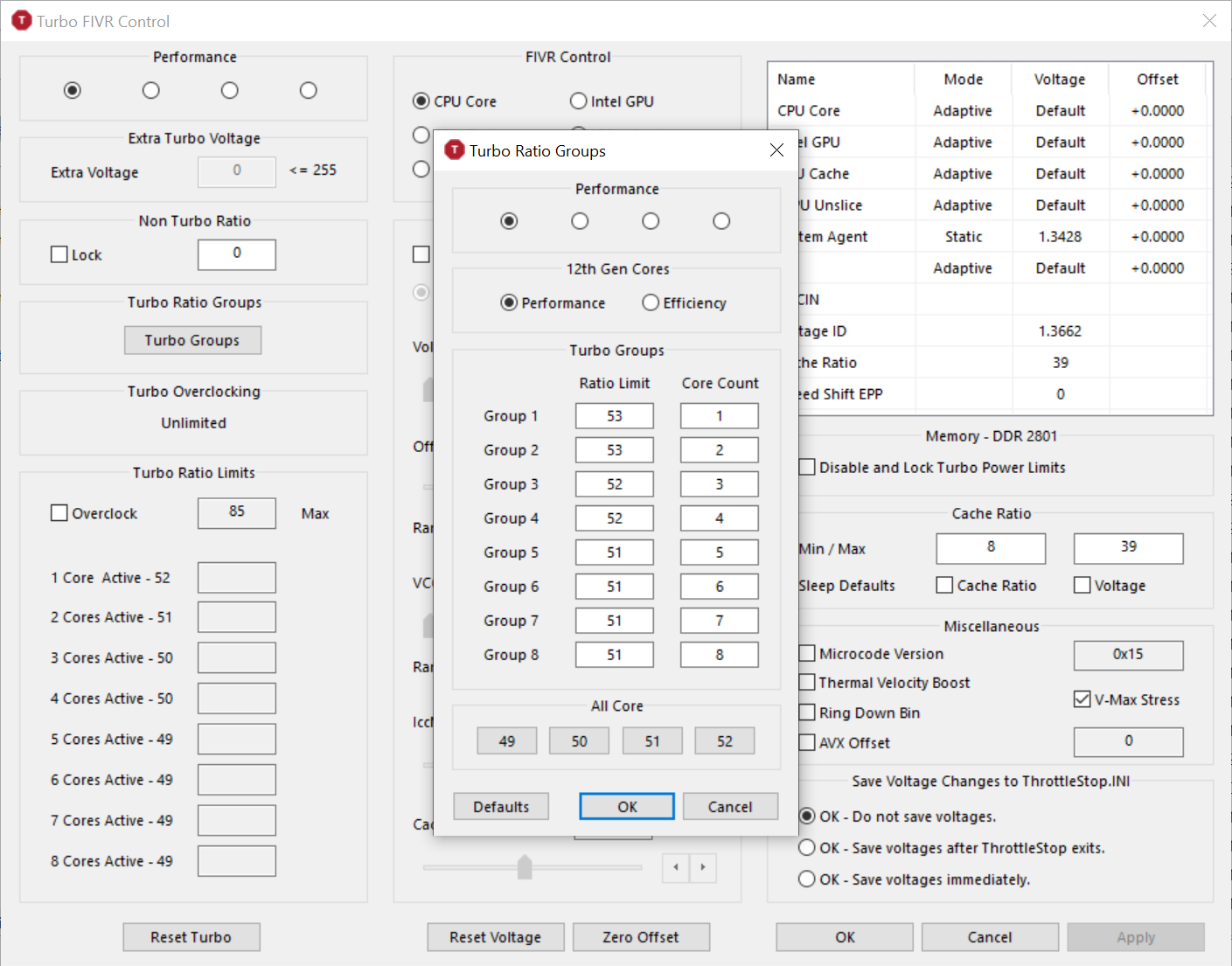Click the AVX Offset value field
The height and width of the screenshot is (966, 1232).
[x=1129, y=742]
